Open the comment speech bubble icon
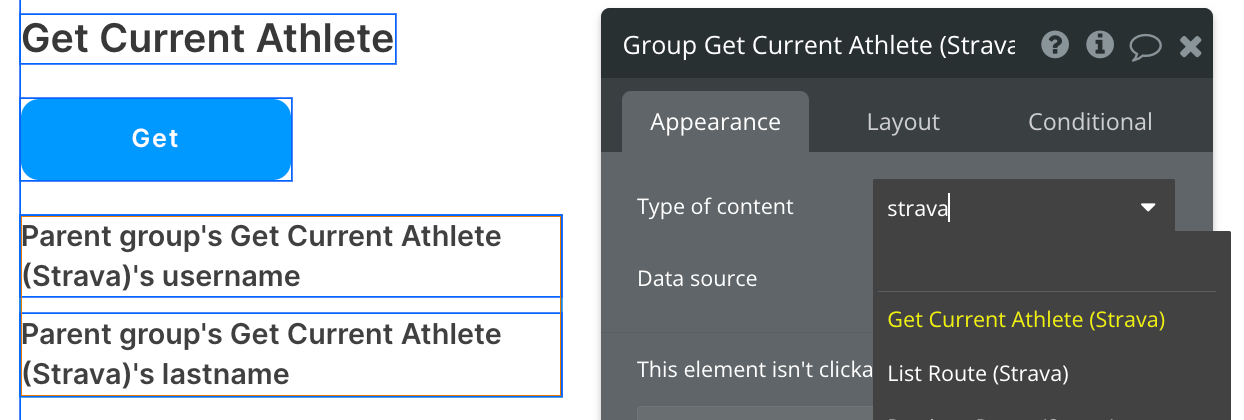This screenshot has height=420, width=1244. 1145,46
